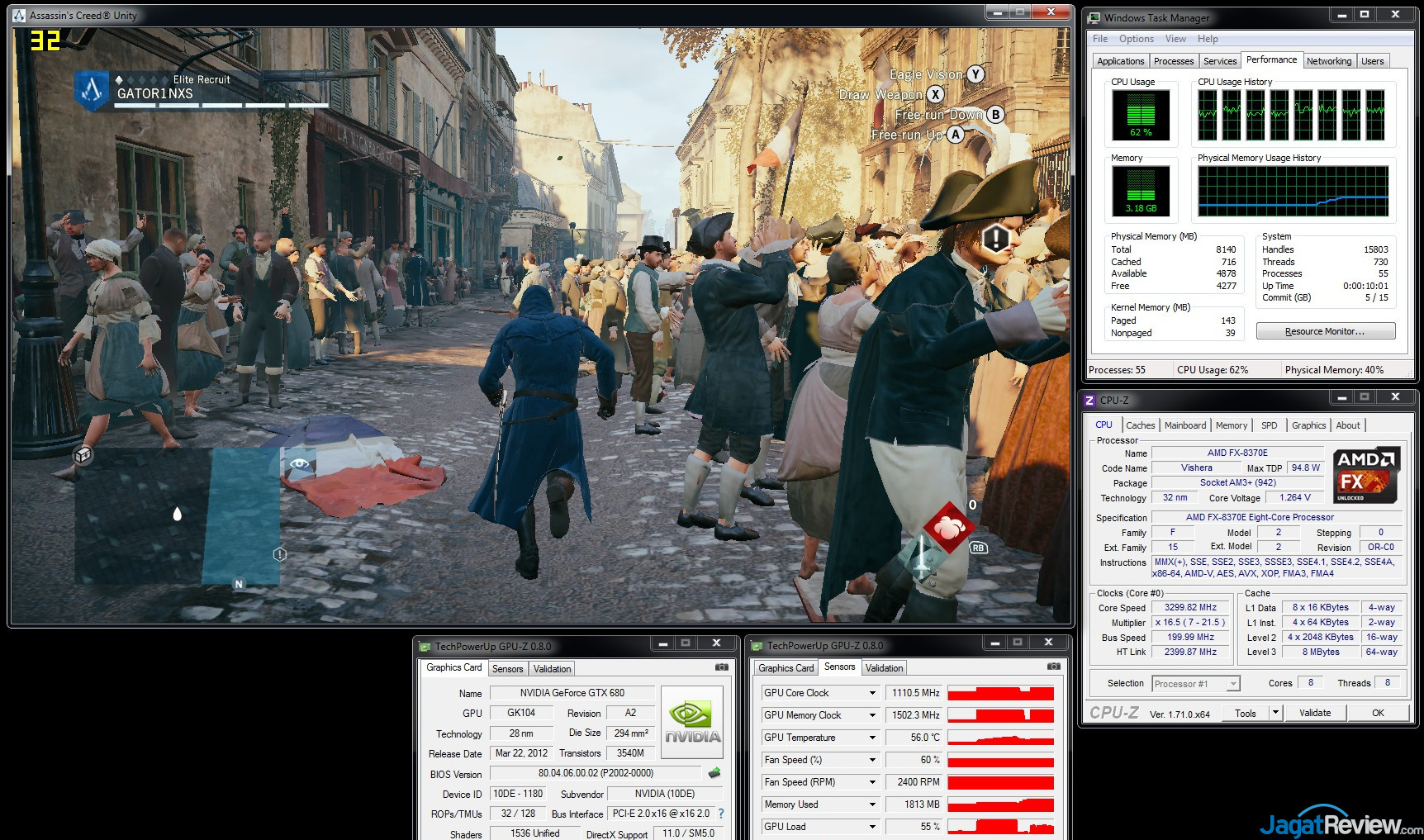Open the GPU Load sensor dropdown
Image resolution: width=1424 pixels, height=840 pixels.
[872, 827]
